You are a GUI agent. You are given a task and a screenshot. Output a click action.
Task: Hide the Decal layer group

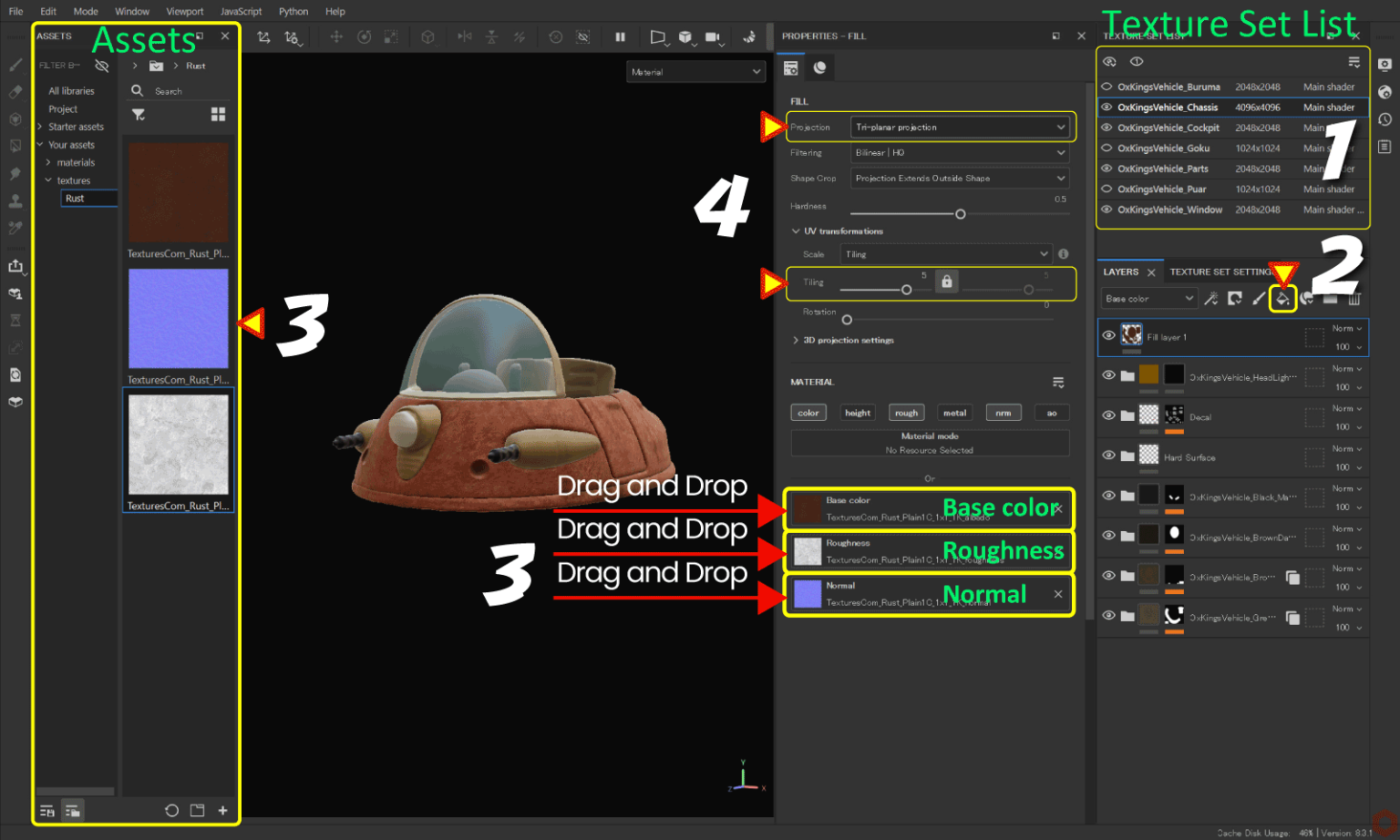1108,416
